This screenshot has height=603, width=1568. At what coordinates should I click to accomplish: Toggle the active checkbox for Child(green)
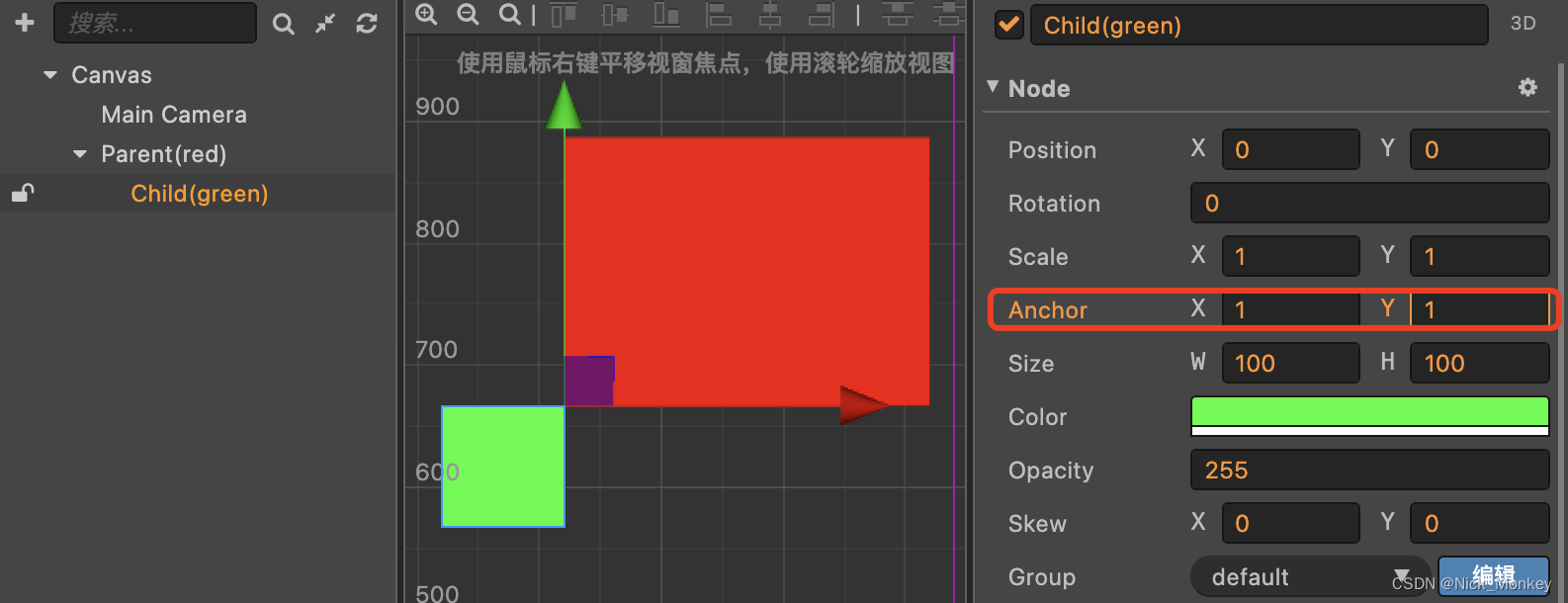coord(1008,25)
